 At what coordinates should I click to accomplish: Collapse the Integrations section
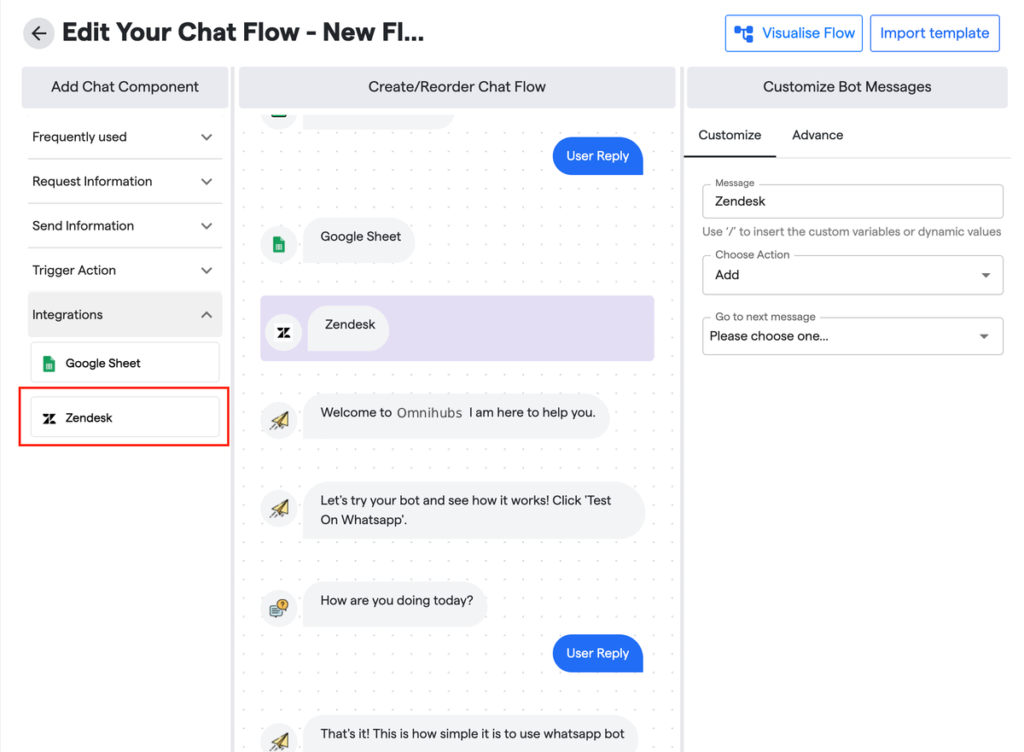click(x=206, y=315)
